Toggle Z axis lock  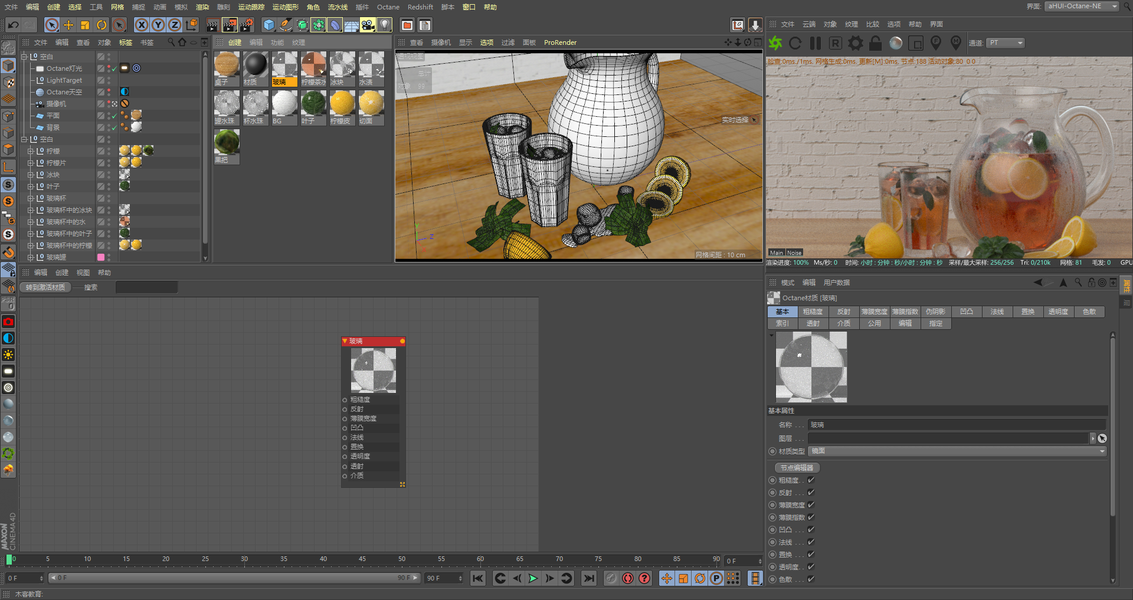175,25
